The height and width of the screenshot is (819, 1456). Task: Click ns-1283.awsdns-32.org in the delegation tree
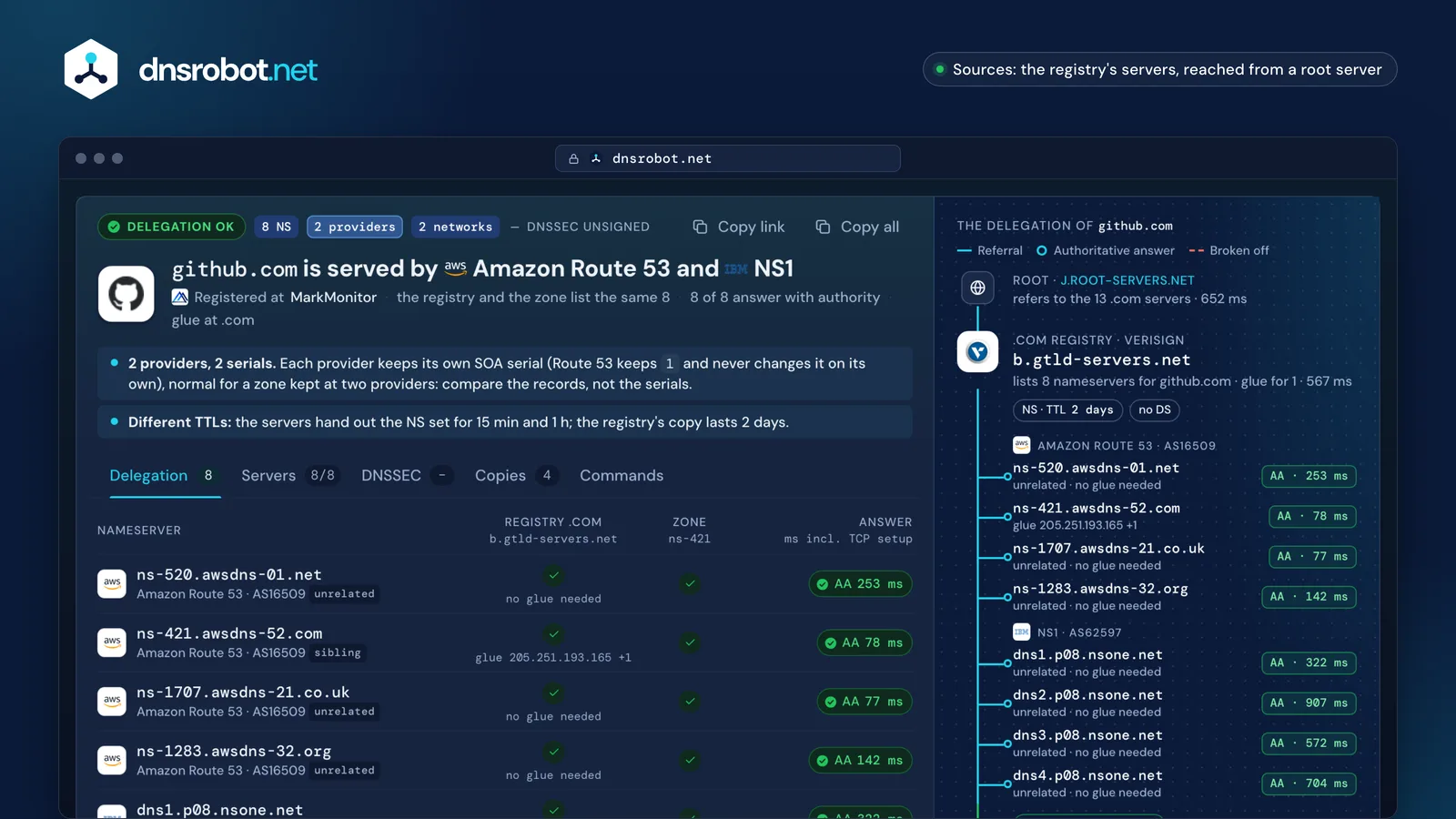point(1100,589)
